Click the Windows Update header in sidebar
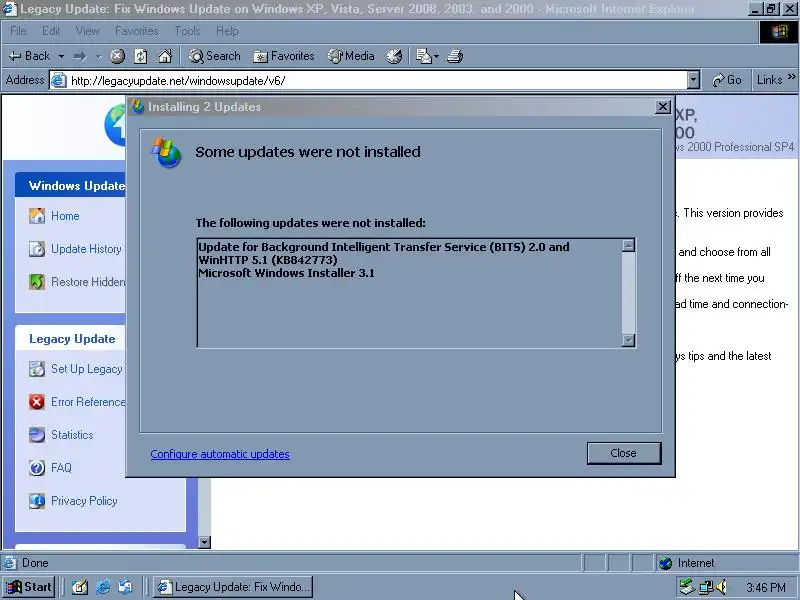This screenshot has height=600, width=800. tap(77, 186)
